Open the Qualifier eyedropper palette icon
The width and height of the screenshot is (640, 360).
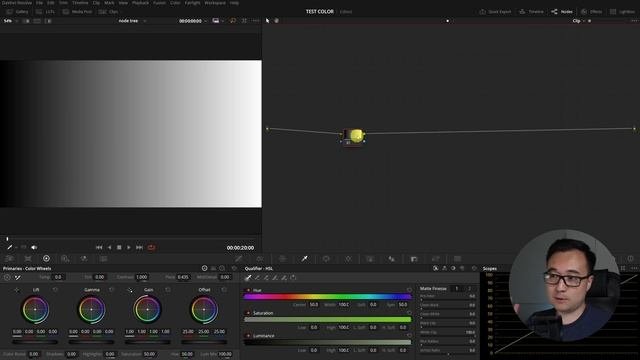pos(304,258)
